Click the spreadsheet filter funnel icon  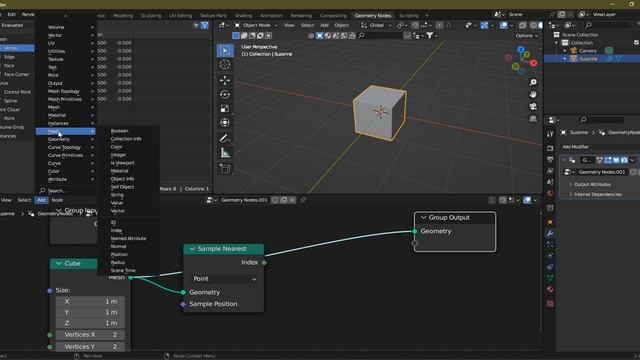point(205,25)
